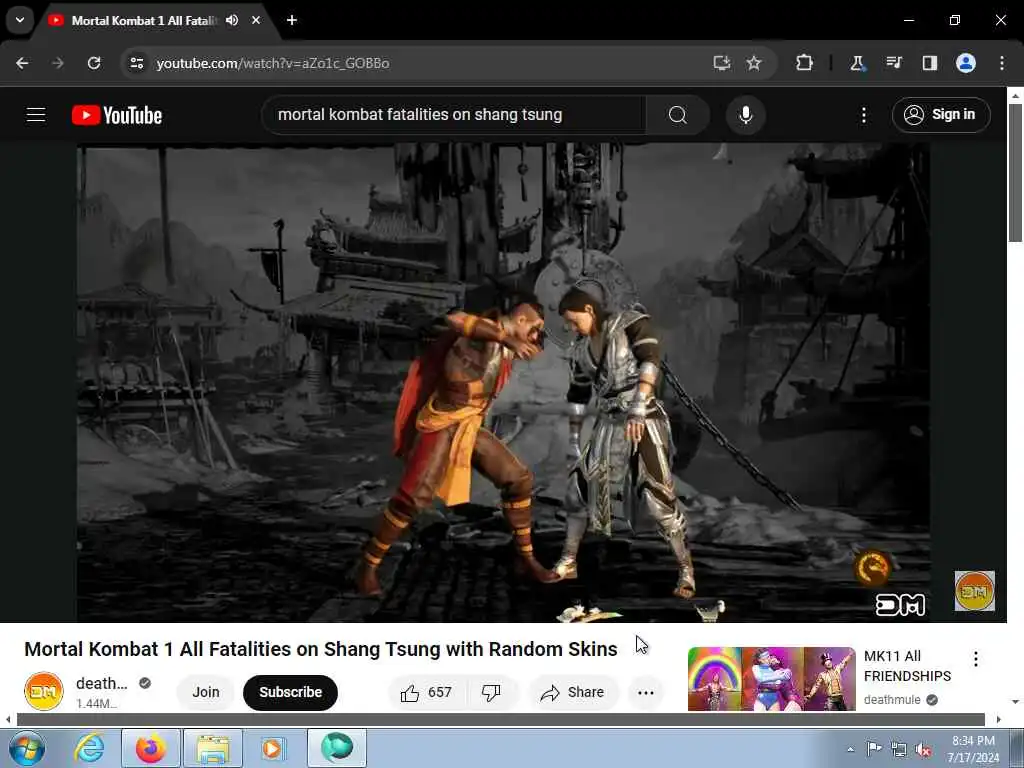The width and height of the screenshot is (1024, 768).
Task: Show hidden system tray icons
Action: 850,749
